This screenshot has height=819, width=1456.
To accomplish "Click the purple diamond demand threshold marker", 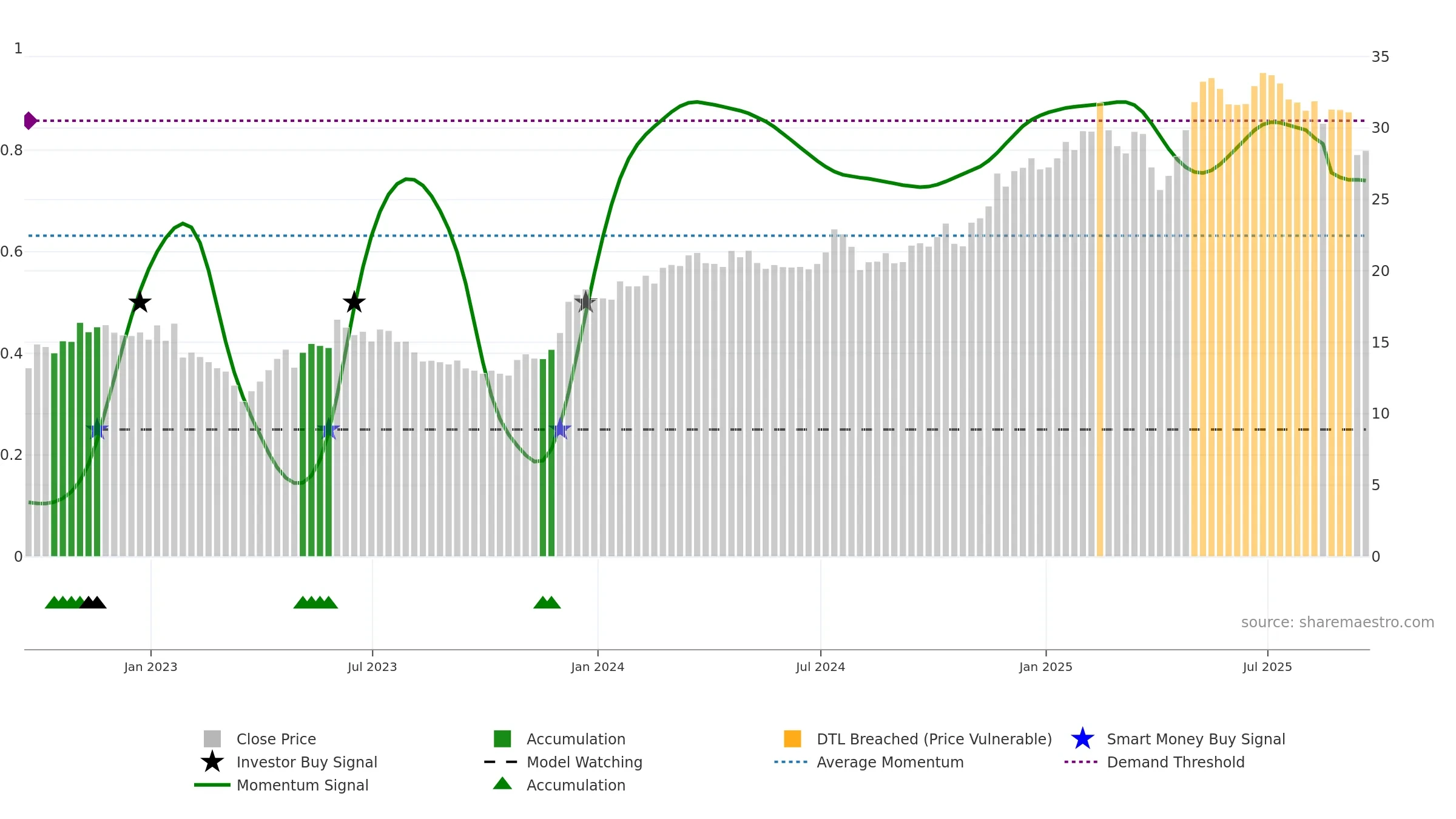I will (x=30, y=121).
